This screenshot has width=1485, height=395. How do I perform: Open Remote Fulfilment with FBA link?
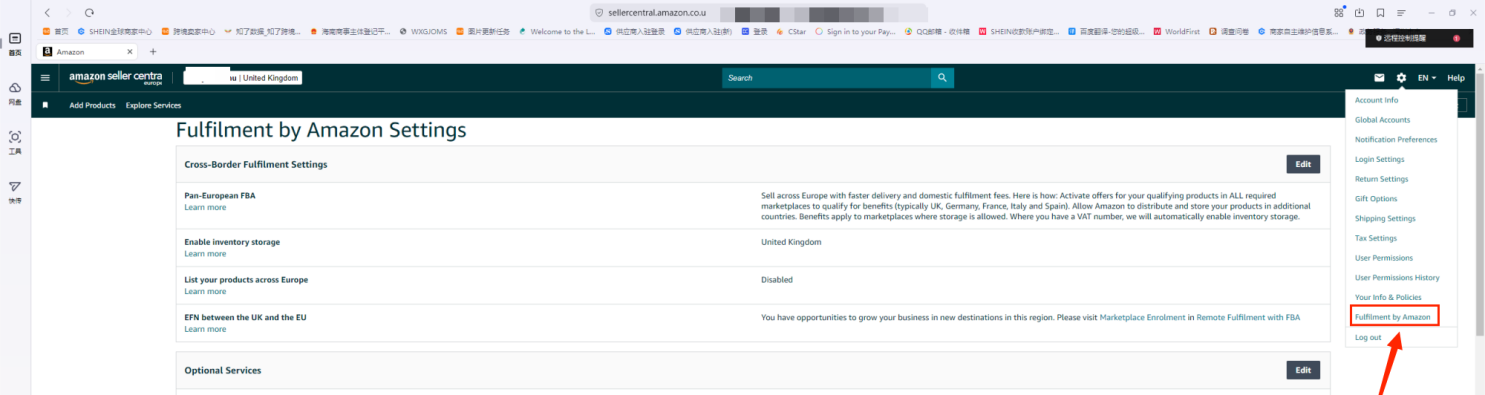point(1248,317)
